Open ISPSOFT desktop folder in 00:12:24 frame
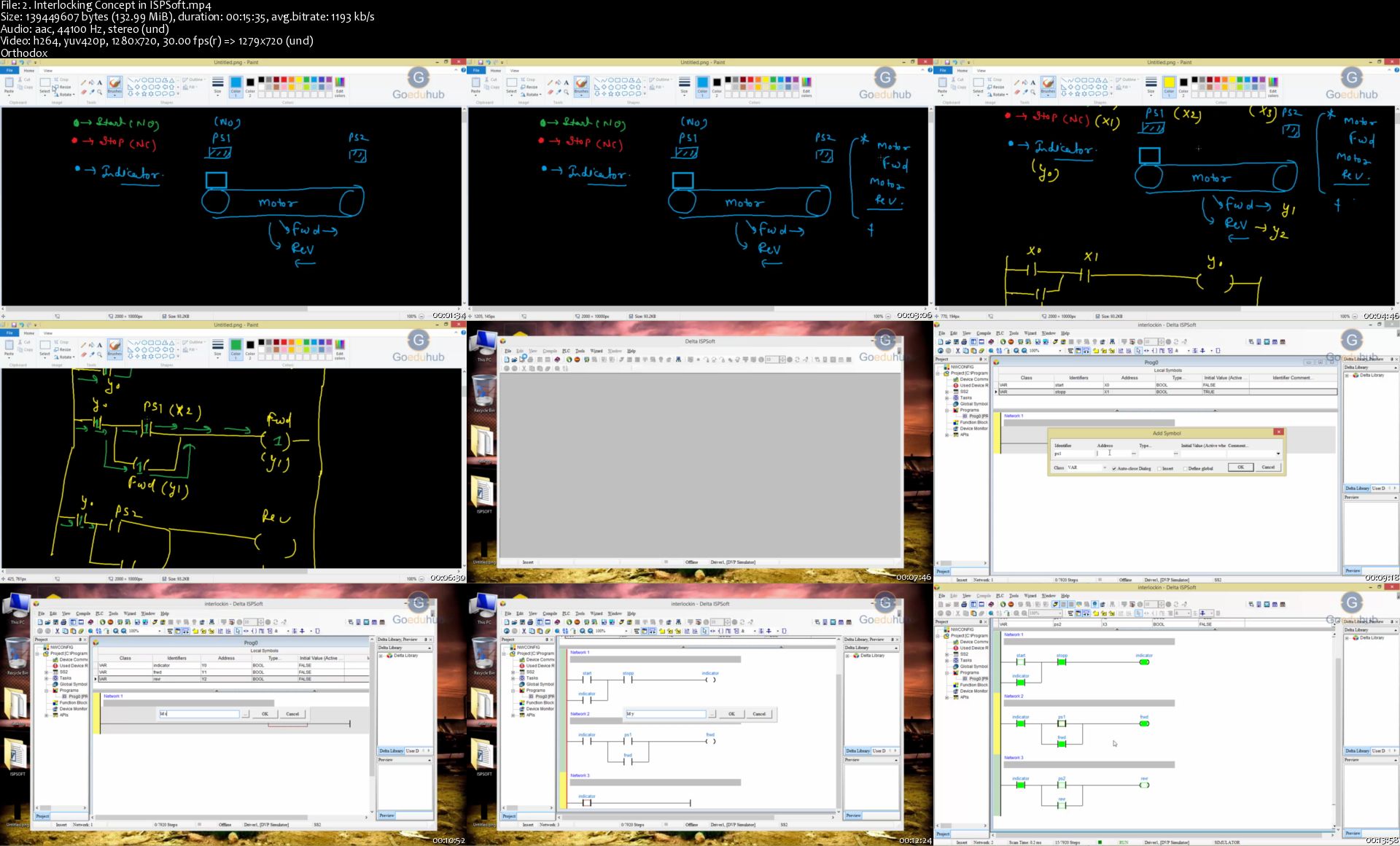The width and height of the screenshot is (1400, 846). click(483, 757)
